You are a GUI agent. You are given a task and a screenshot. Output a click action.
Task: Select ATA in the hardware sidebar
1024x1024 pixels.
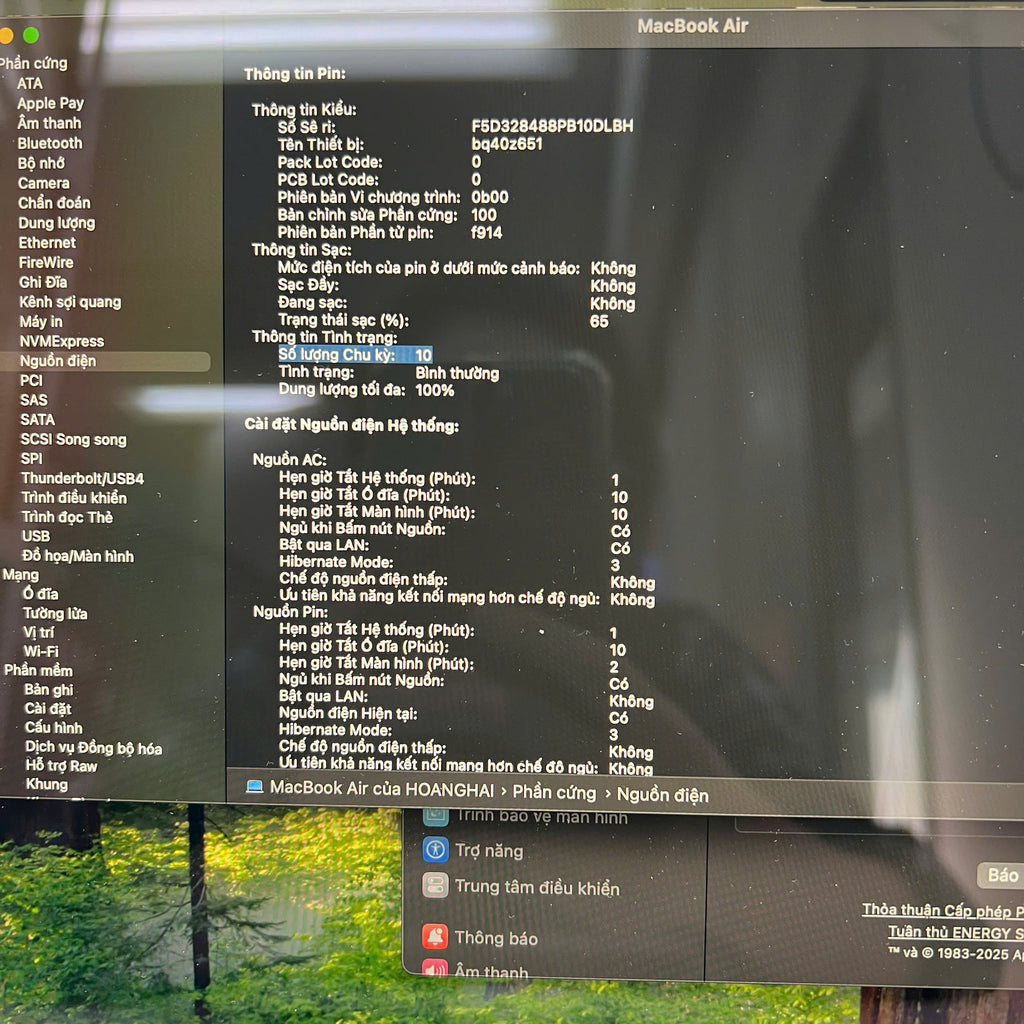30,84
